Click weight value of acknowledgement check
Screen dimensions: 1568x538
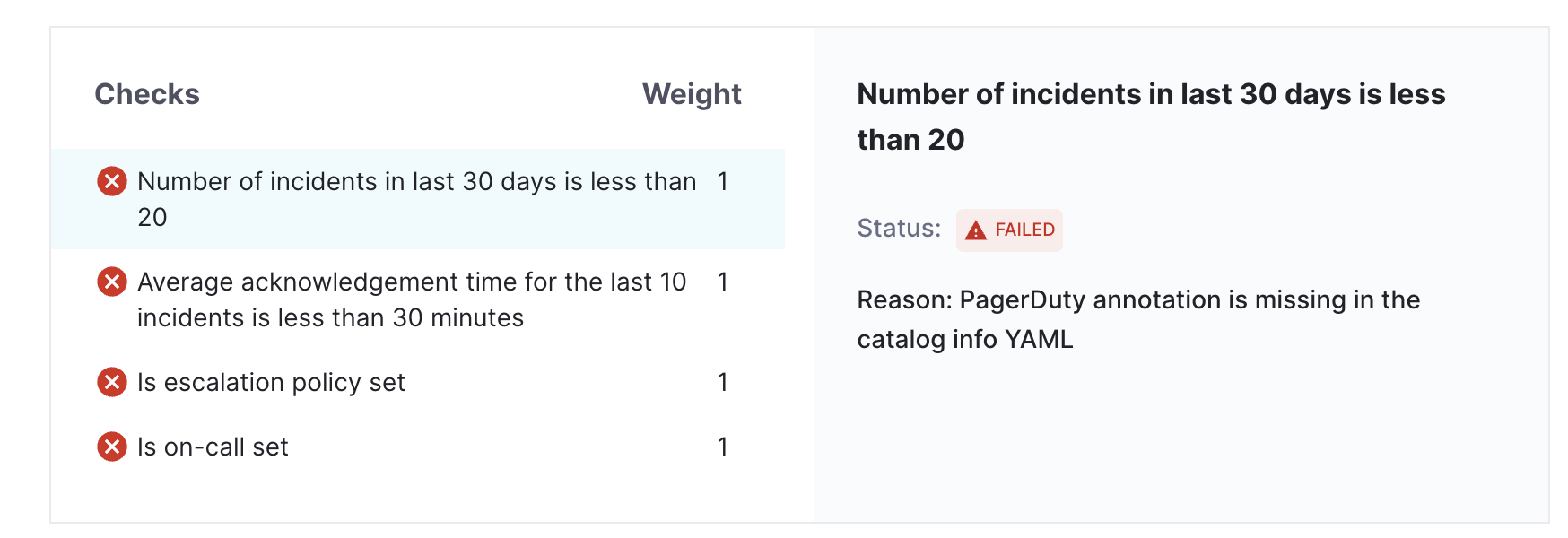click(722, 282)
